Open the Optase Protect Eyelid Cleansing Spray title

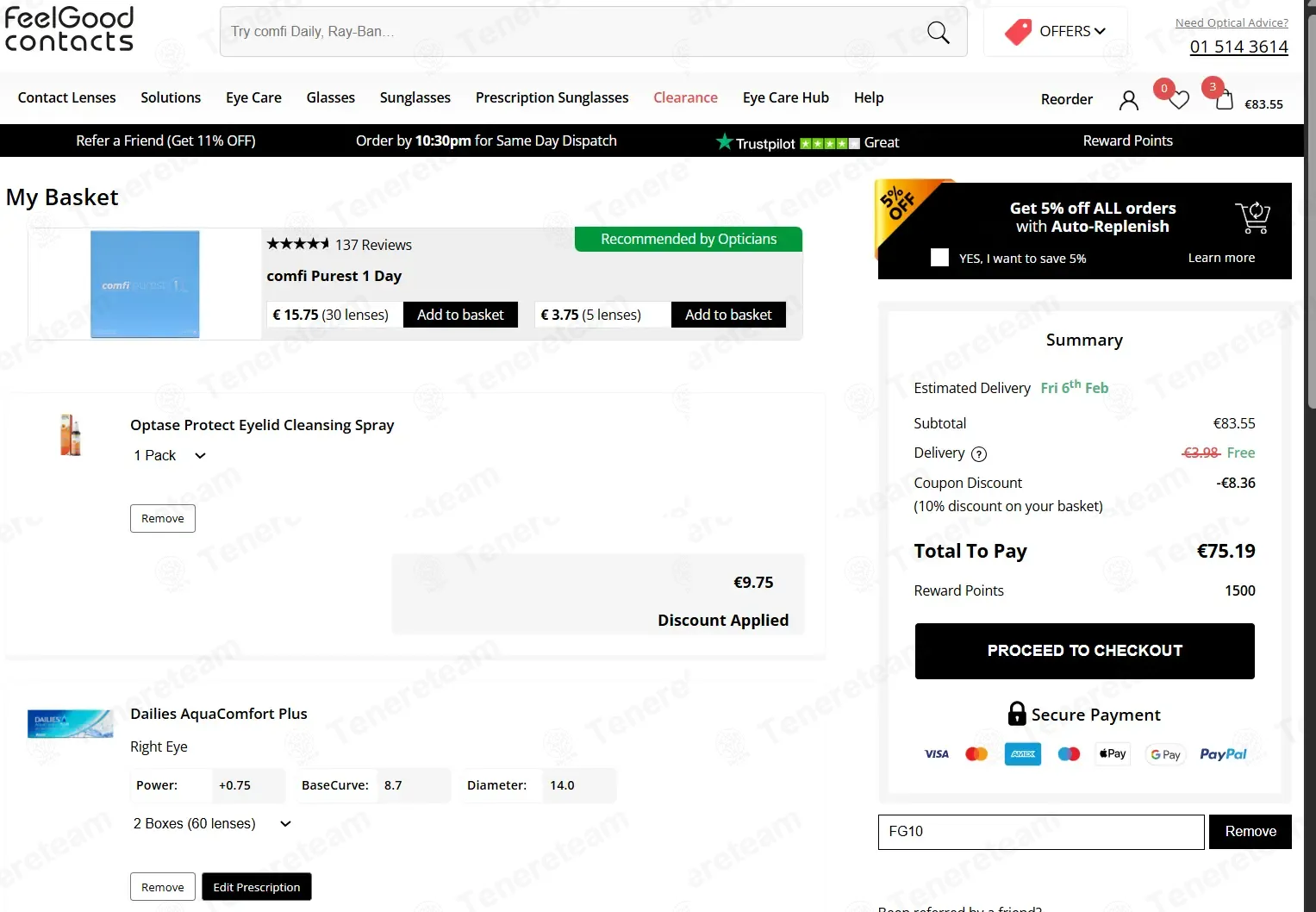pos(262,425)
